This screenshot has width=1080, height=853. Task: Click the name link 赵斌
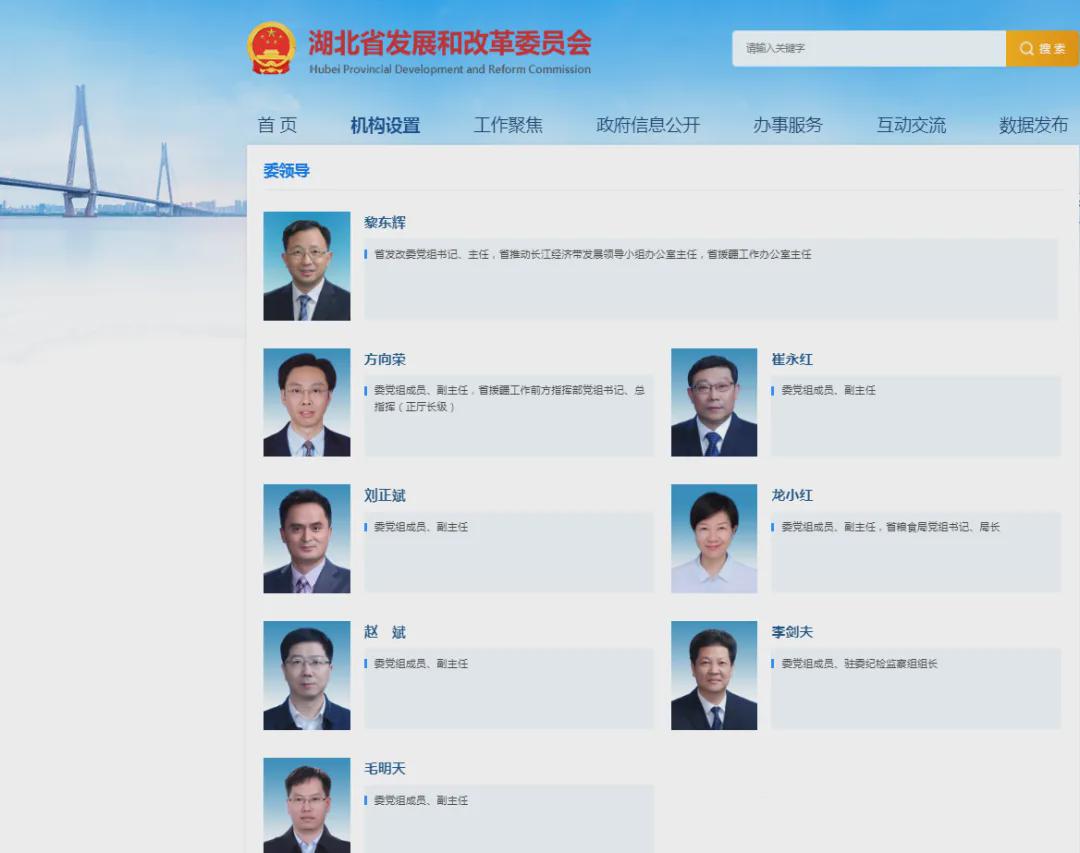coord(385,632)
